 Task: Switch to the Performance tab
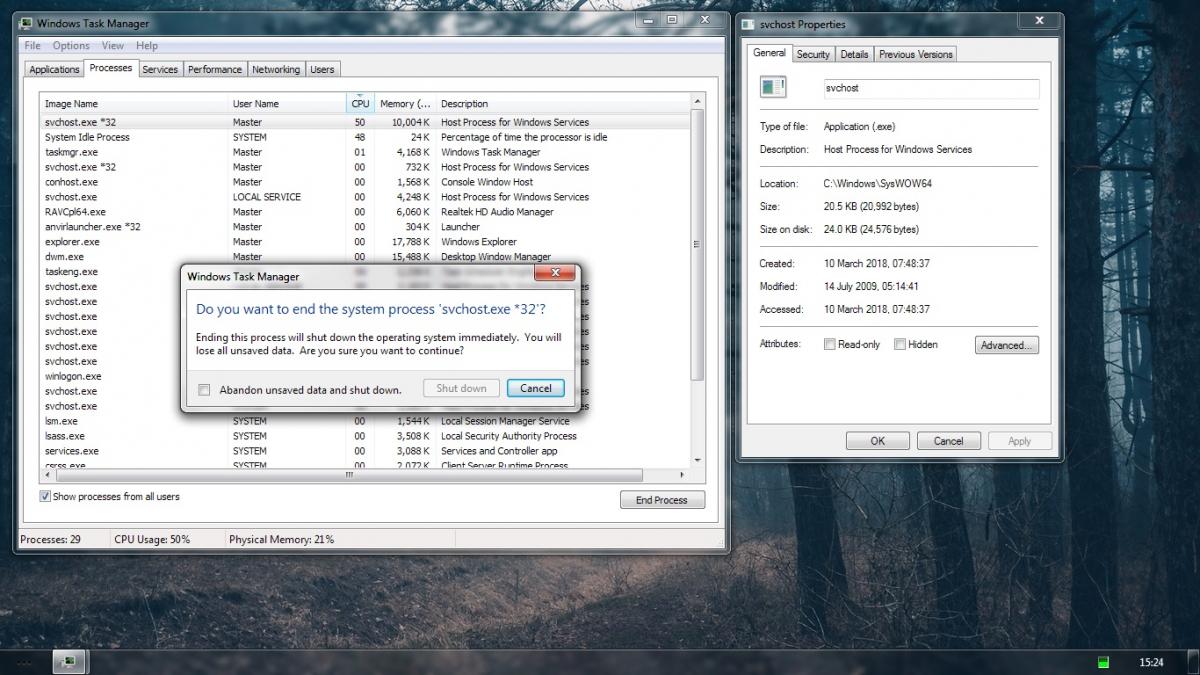coord(215,70)
